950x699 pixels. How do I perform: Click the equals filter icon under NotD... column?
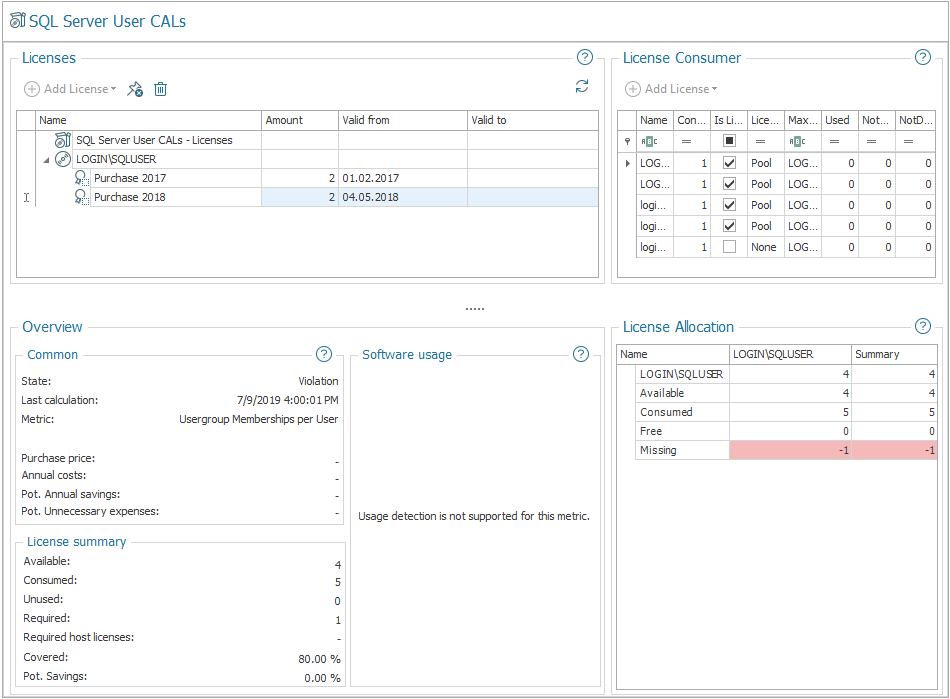coord(908,142)
